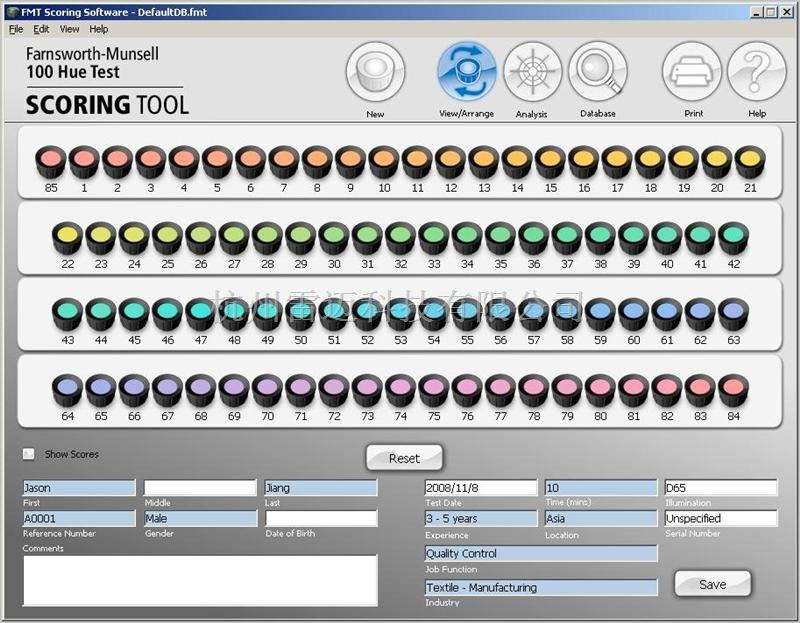This screenshot has width=800, height=623.
Task: Click the First name field containing Jason
Action: click(80, 488)
